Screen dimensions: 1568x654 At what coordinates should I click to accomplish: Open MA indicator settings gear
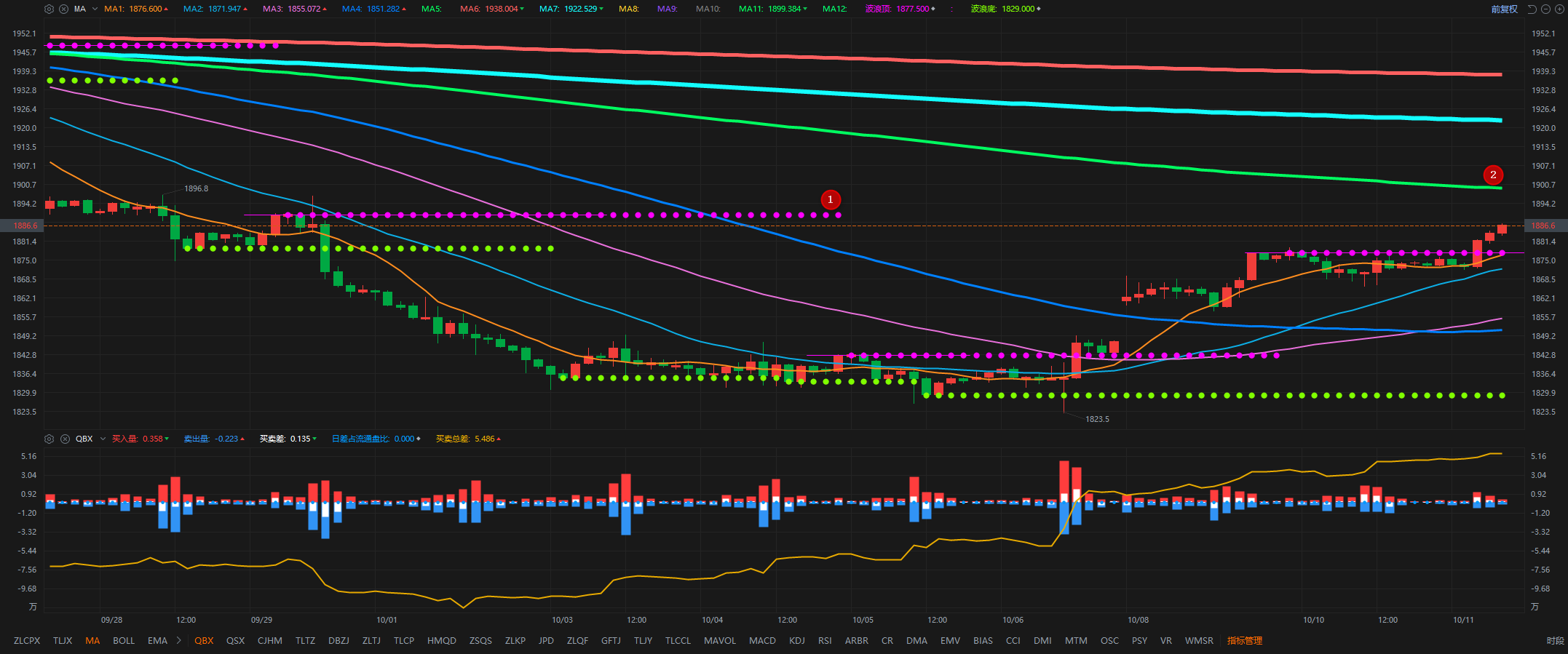point(49,9)
